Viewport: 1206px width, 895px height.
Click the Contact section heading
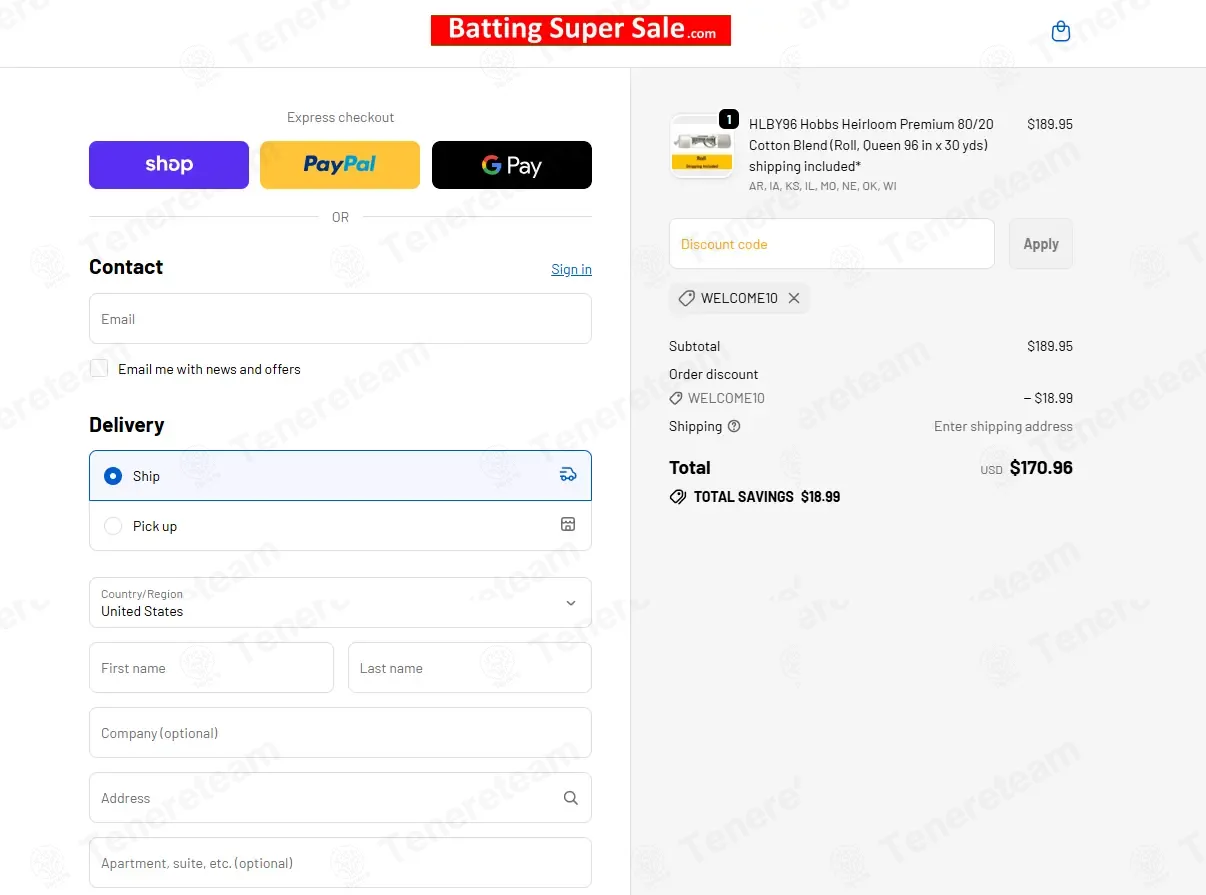coord(126,267)
